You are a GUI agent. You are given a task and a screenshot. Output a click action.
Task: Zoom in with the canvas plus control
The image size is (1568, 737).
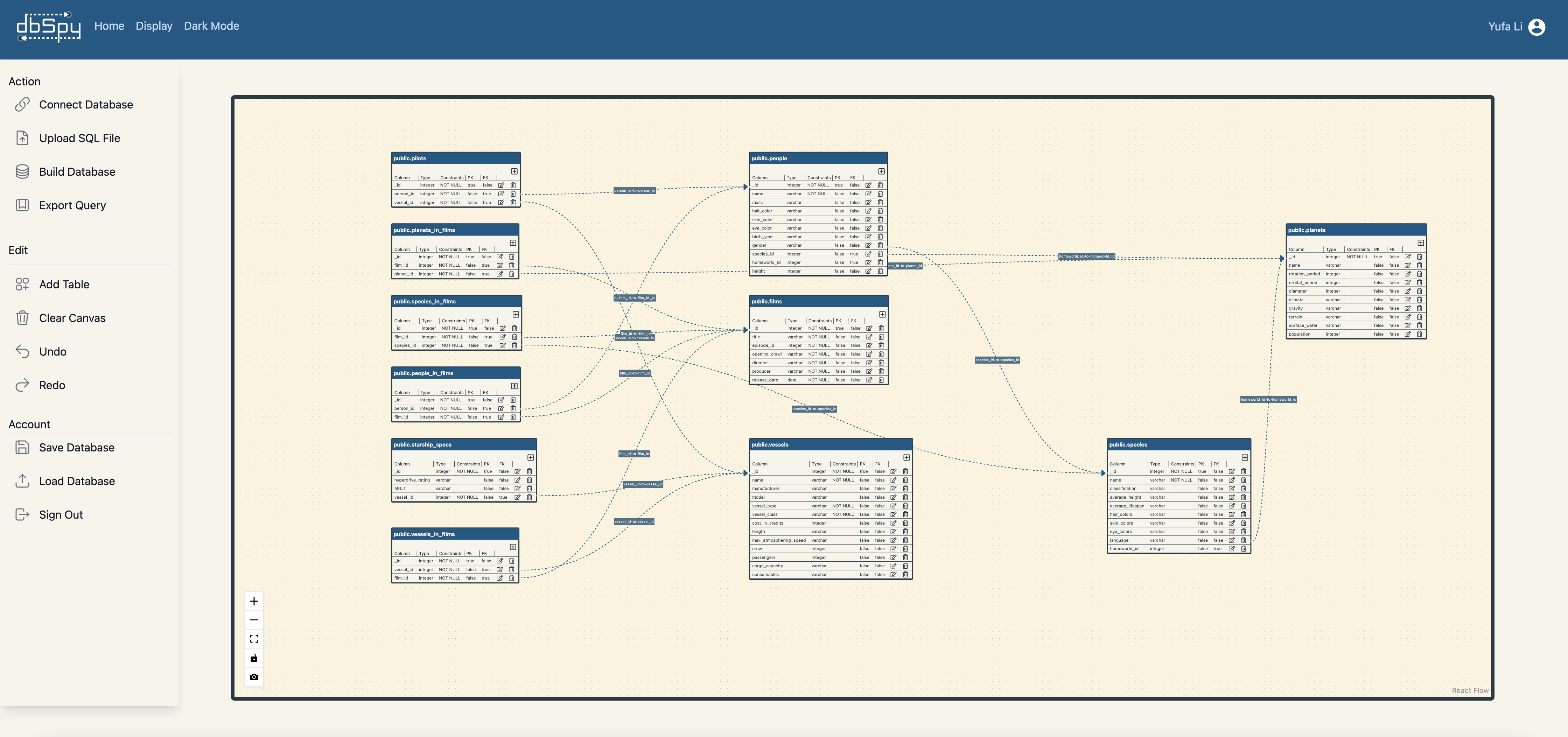click(x=254, y=601)
